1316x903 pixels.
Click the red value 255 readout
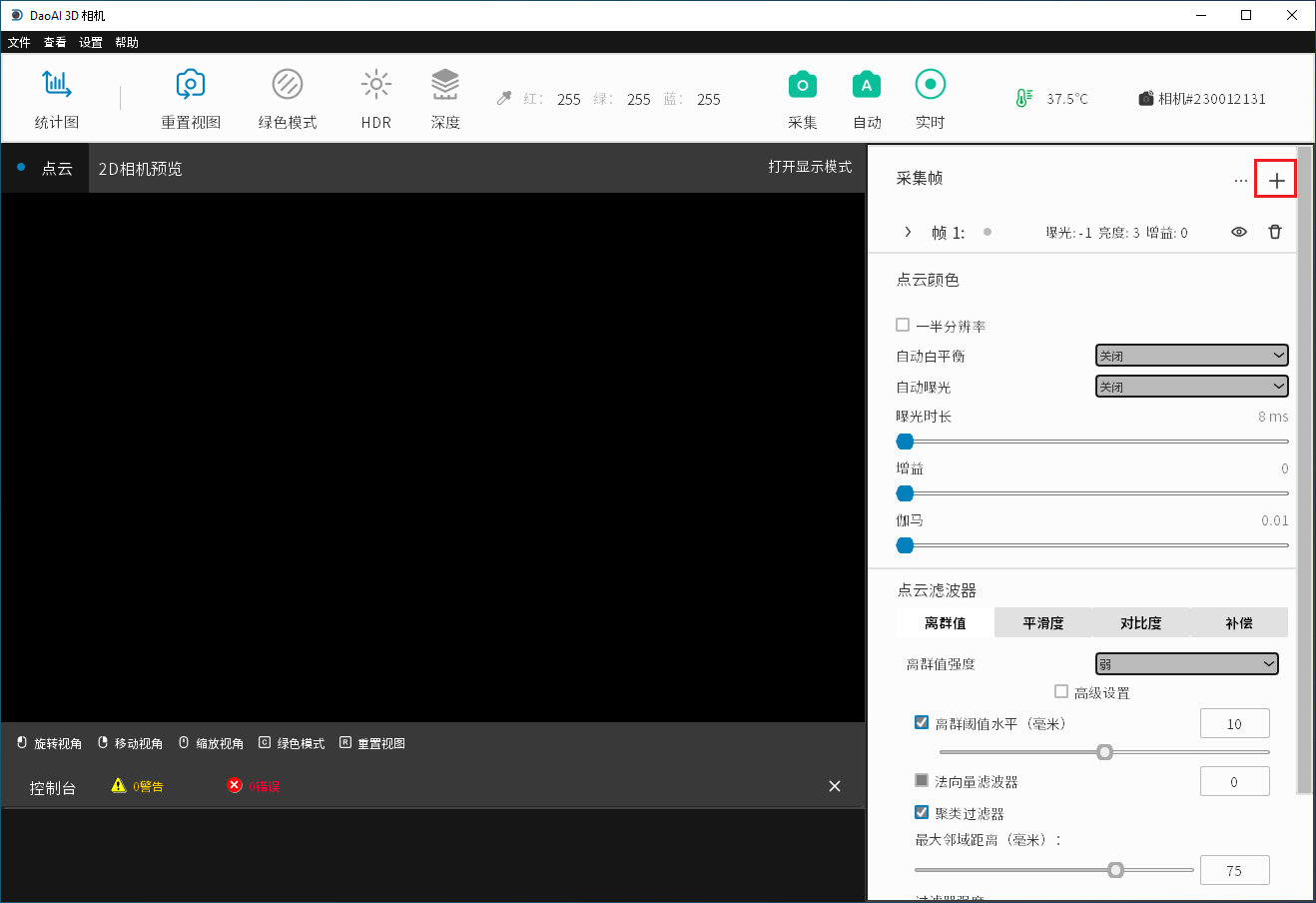click(569, 99)
